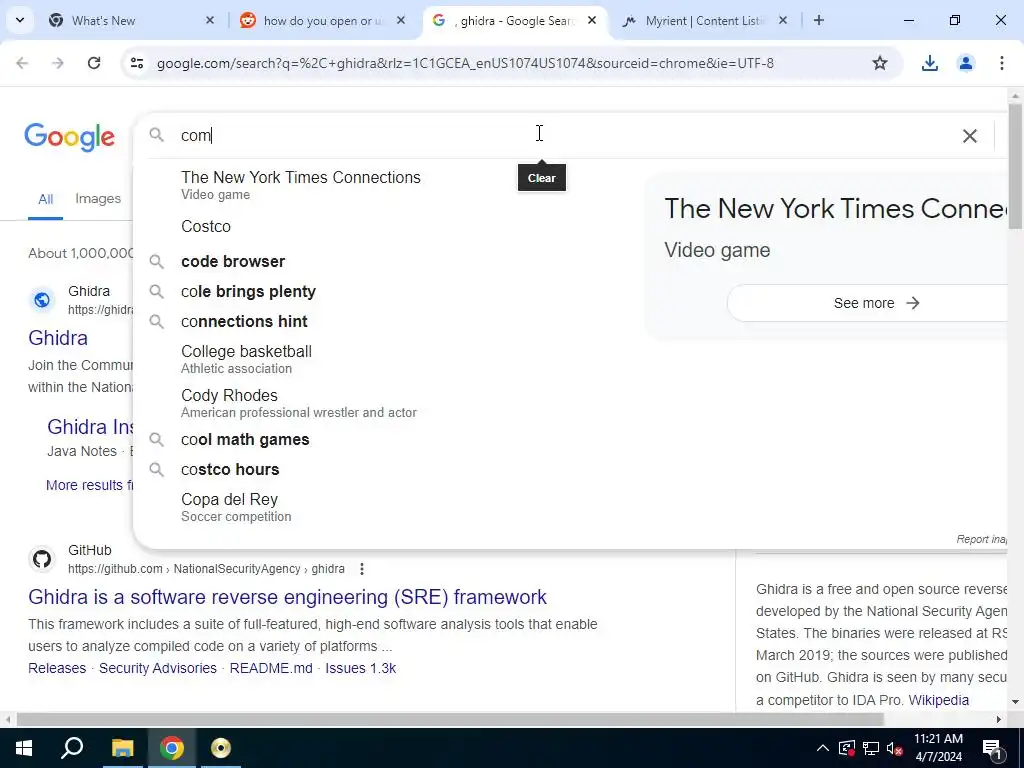
Task: Open the GitHub result options three dots
Action: point(362,569)
